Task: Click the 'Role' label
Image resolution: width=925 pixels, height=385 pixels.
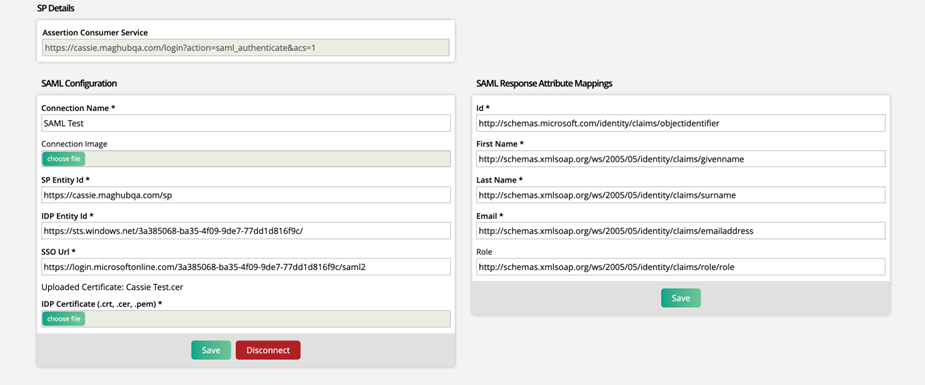Action: click(x=484, y=252)
